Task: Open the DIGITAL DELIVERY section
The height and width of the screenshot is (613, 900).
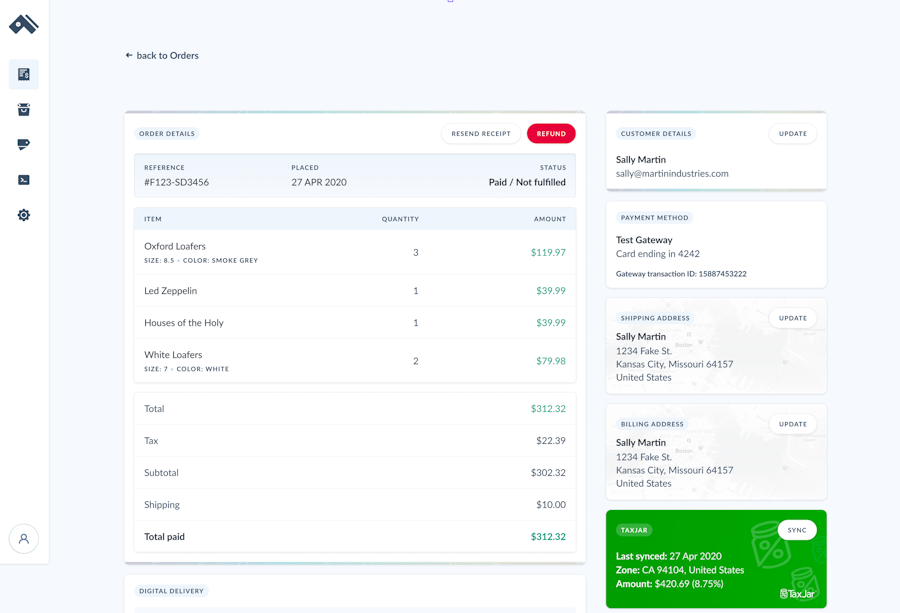Action: coord(171,591)
